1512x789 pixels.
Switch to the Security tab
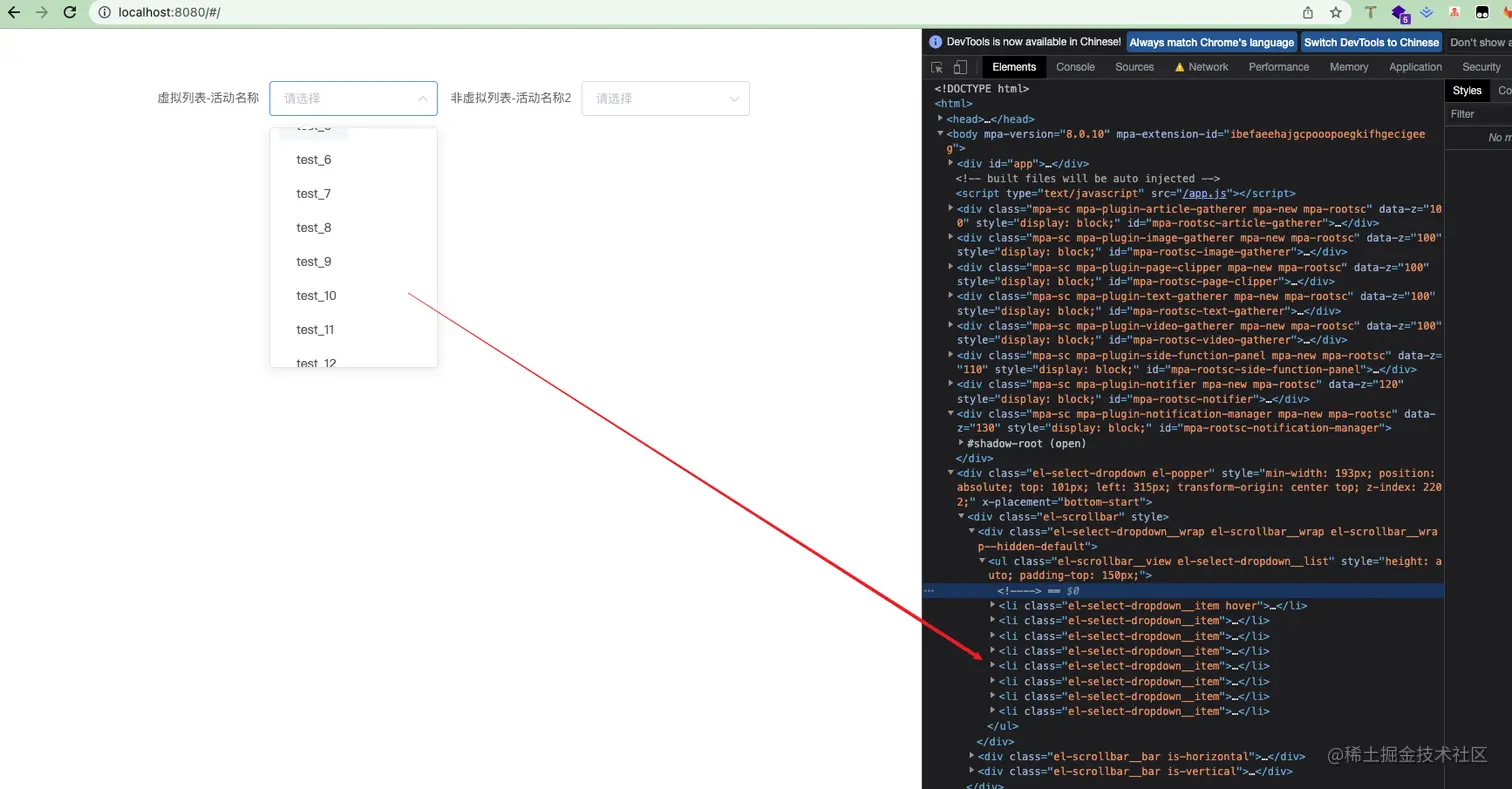click(1481, 67)
